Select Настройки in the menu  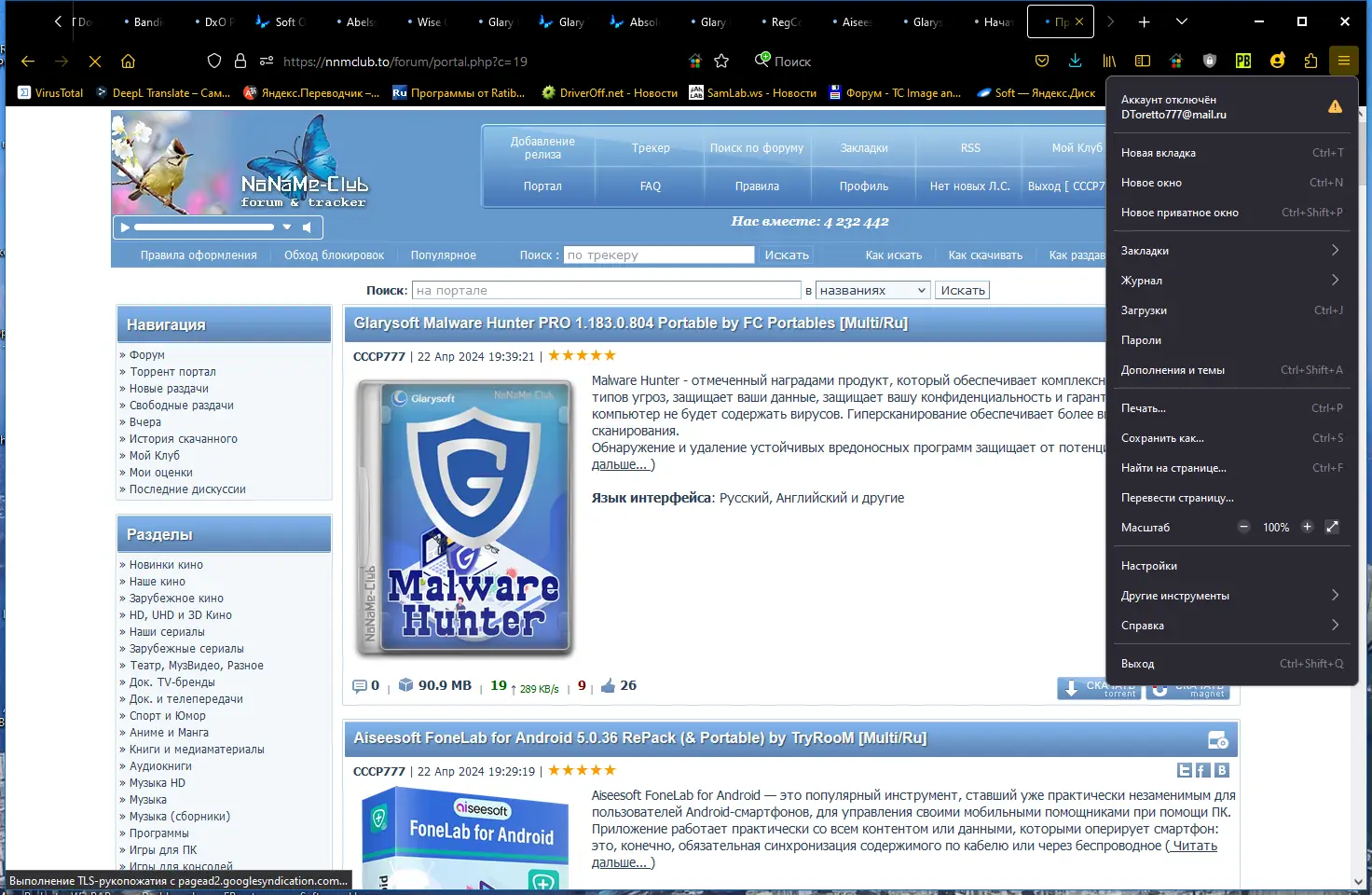(x=1231, y=566)
